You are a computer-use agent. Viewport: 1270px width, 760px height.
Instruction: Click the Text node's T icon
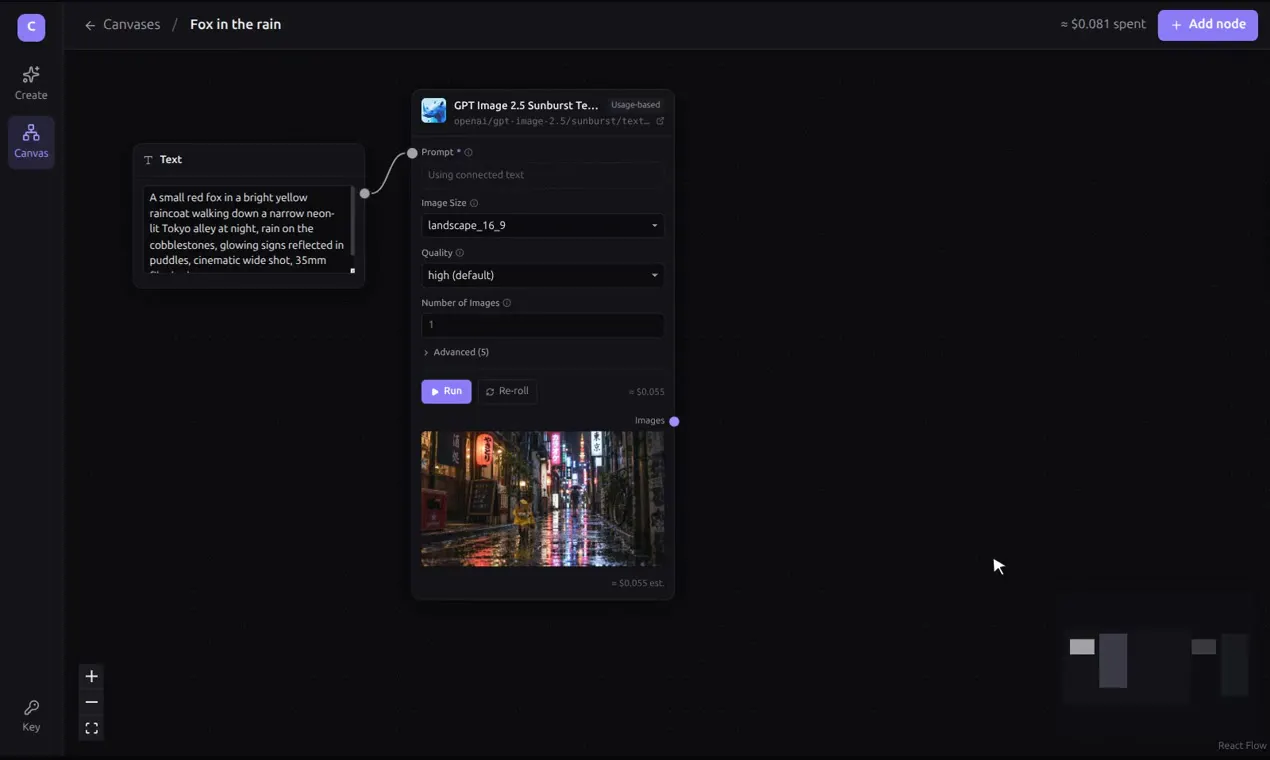(148, 160)
